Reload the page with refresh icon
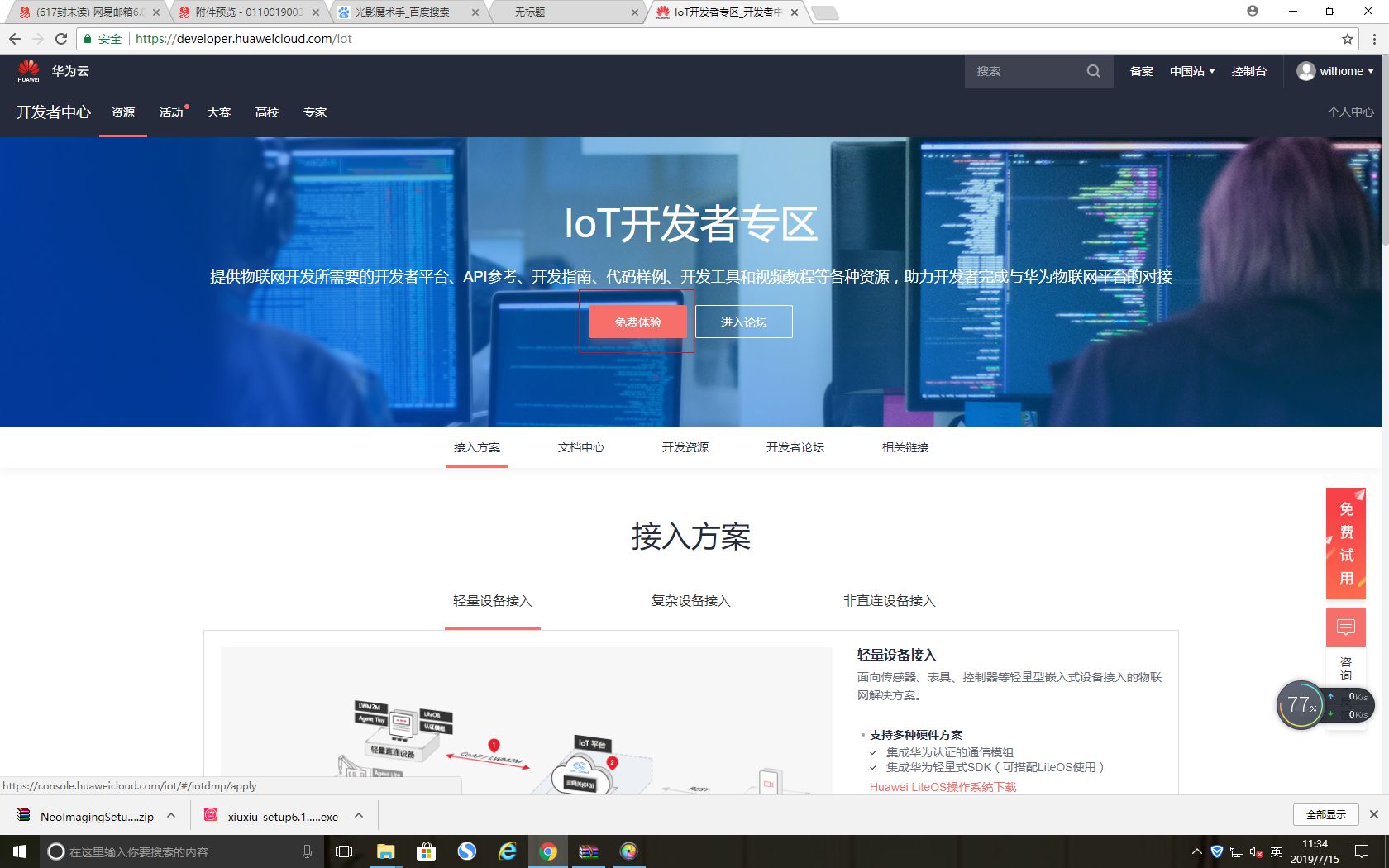The height and width of the screenshot is (868, 1389). 61,39
